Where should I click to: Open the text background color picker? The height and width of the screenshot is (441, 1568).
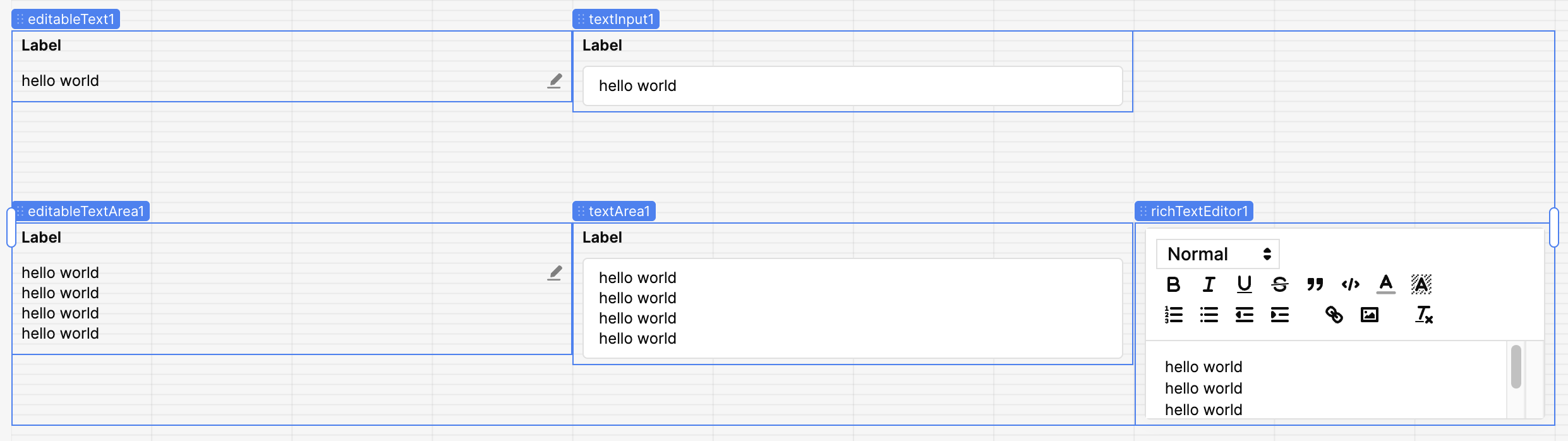click(1421, 284)
